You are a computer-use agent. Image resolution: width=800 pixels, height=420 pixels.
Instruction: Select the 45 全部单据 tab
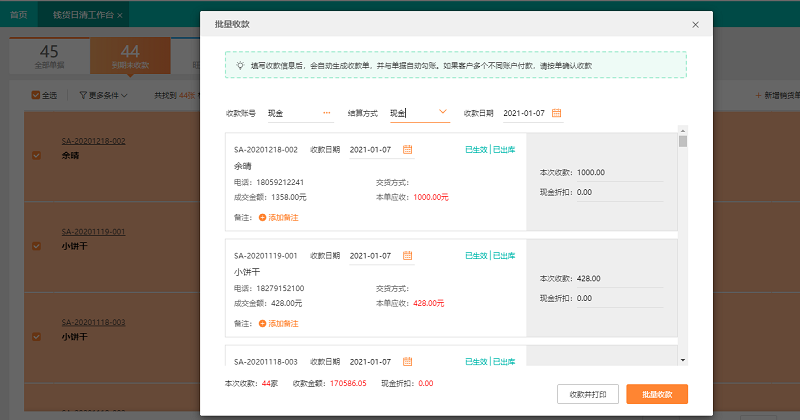[x=48, y=56]
